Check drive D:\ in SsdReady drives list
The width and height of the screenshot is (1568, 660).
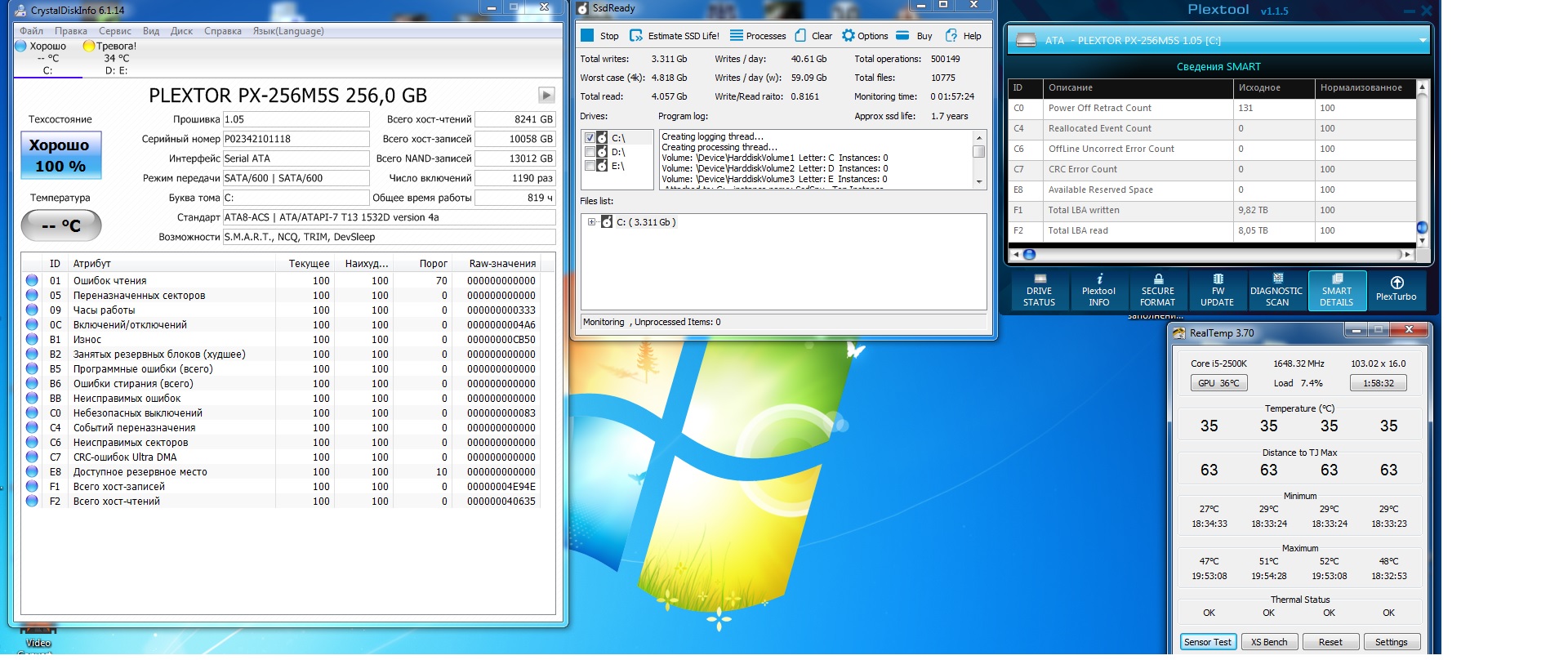[590, 152]
